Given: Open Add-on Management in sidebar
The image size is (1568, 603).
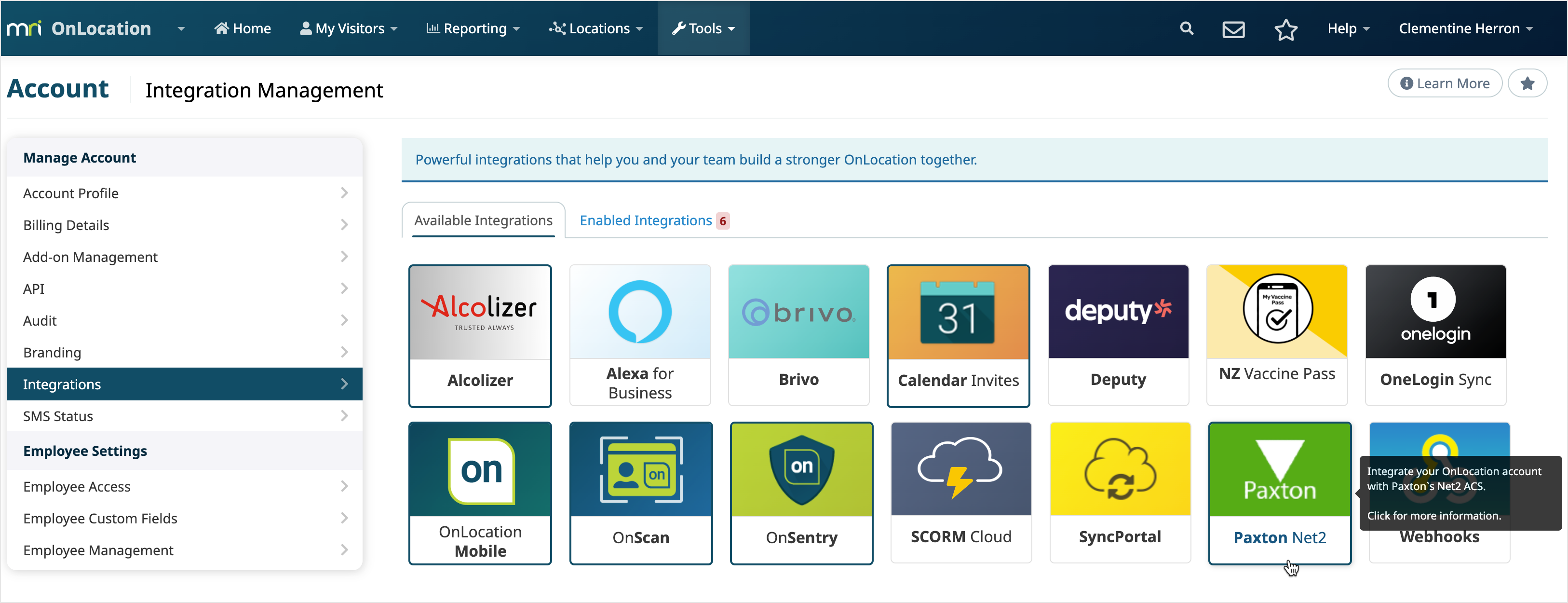Looking at the screenshot, I should (185, 257).
